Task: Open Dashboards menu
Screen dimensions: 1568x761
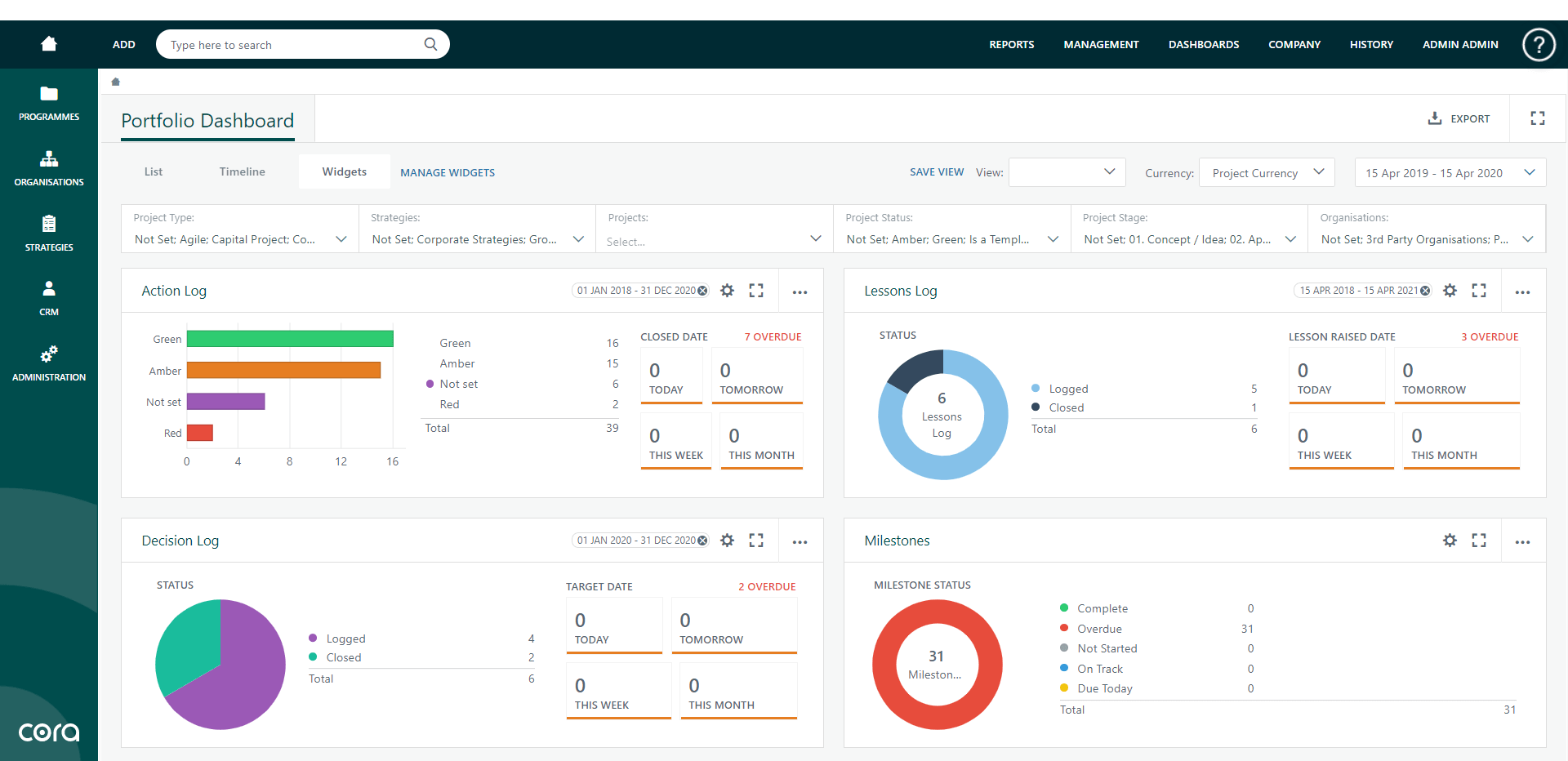Action: [1204, 45]
